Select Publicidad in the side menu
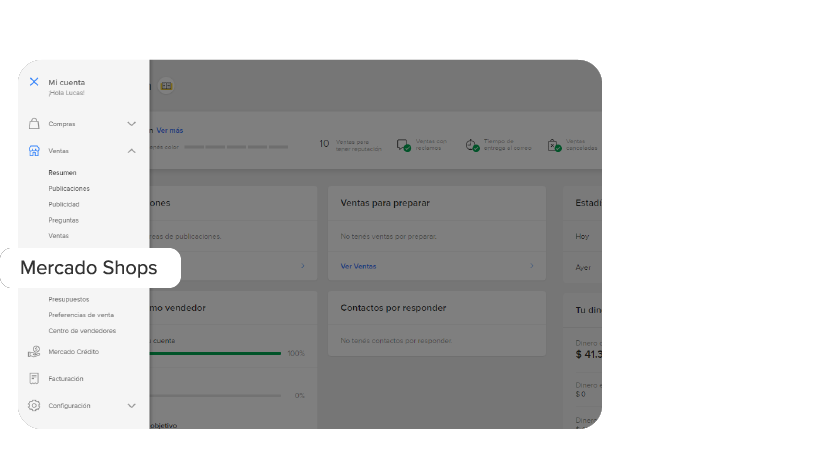The width and height of the screenshot is (818, 450). click(64, 204)
